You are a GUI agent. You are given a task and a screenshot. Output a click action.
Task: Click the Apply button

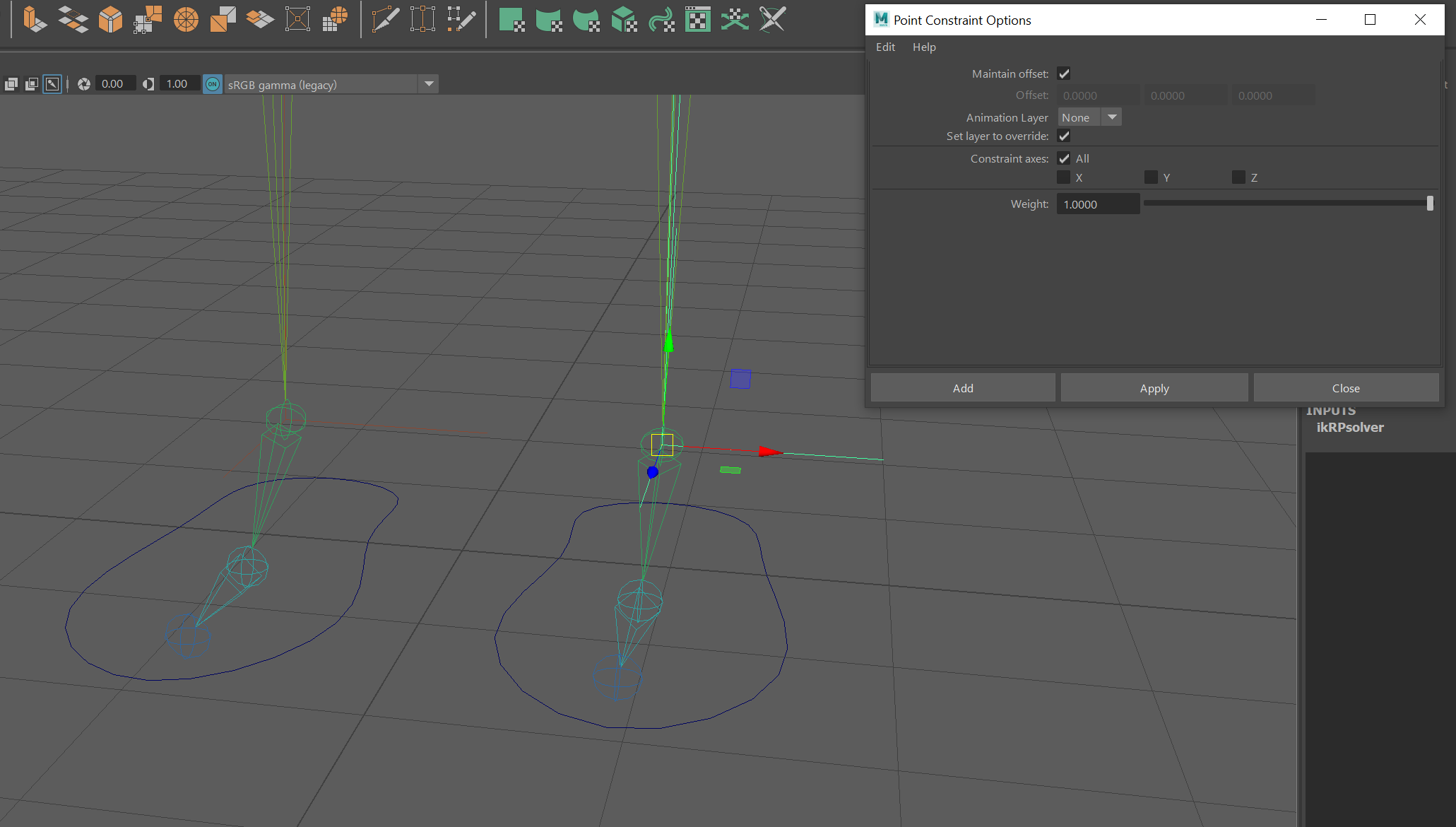point(1154,387)
